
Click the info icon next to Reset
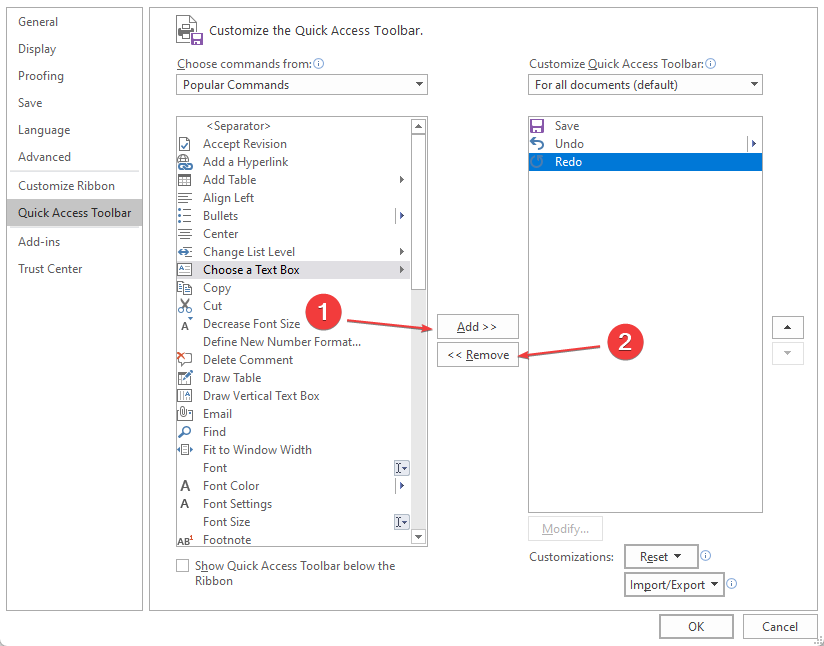click(x=706, y=556)
